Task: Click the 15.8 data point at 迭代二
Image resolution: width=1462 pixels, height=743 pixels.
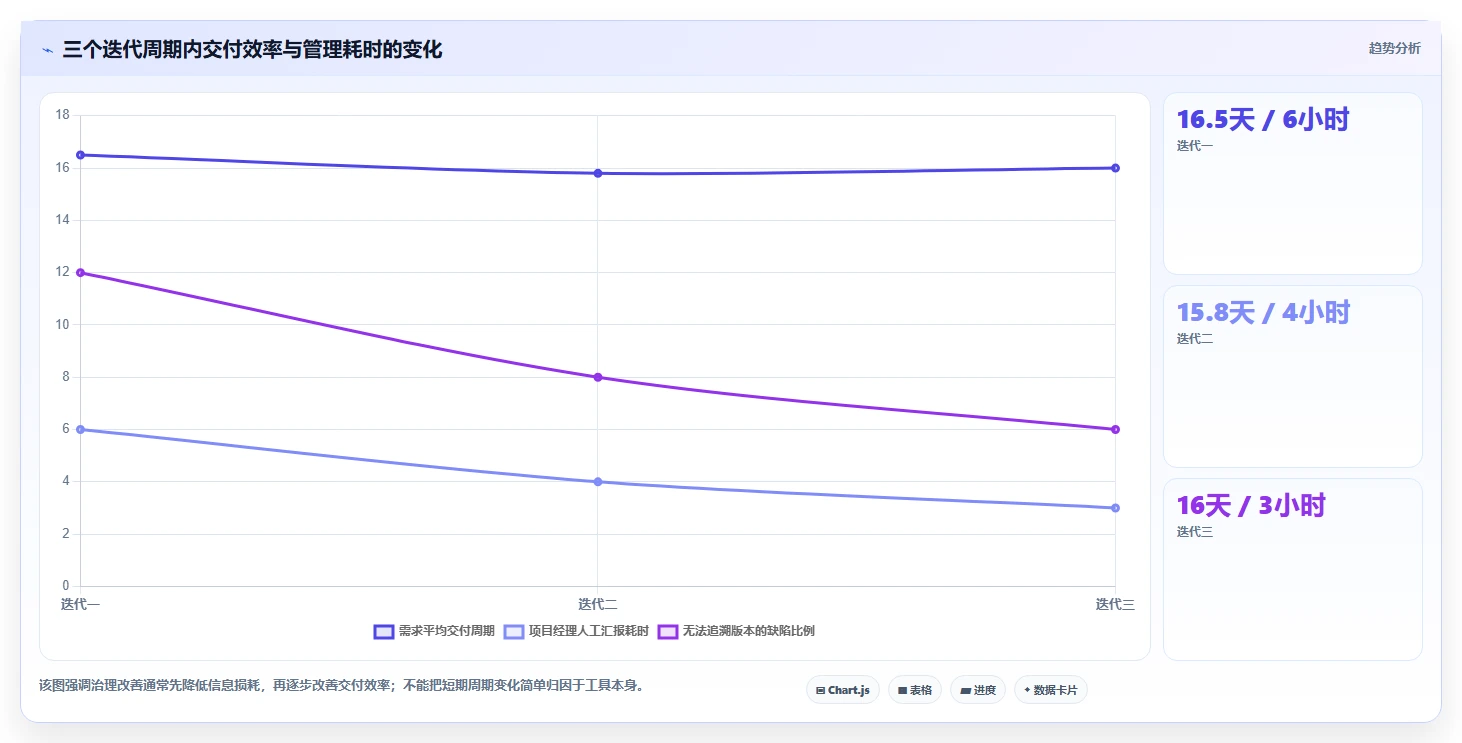Action: (x=598, y=173)
